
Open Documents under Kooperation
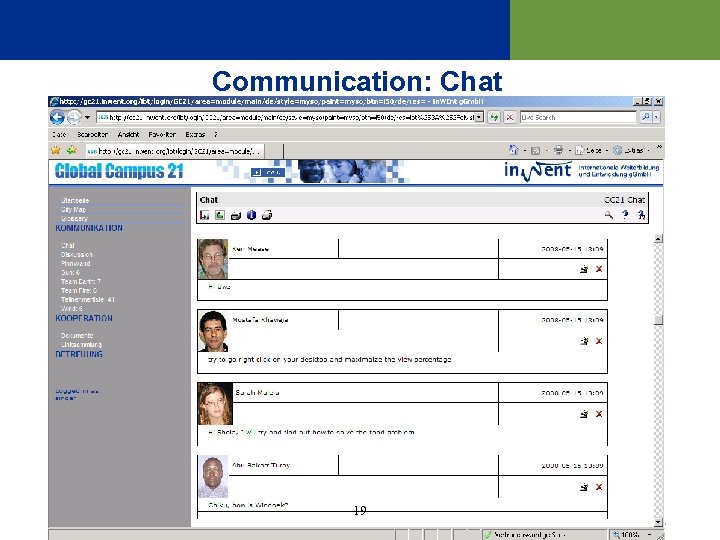point(77,336)
